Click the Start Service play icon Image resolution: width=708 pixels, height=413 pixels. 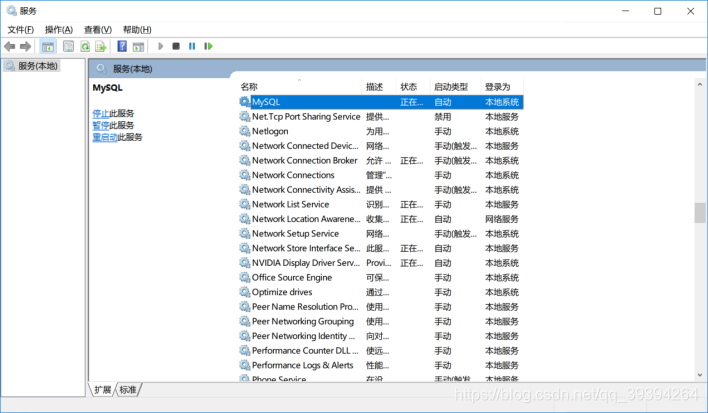[160, 46]
